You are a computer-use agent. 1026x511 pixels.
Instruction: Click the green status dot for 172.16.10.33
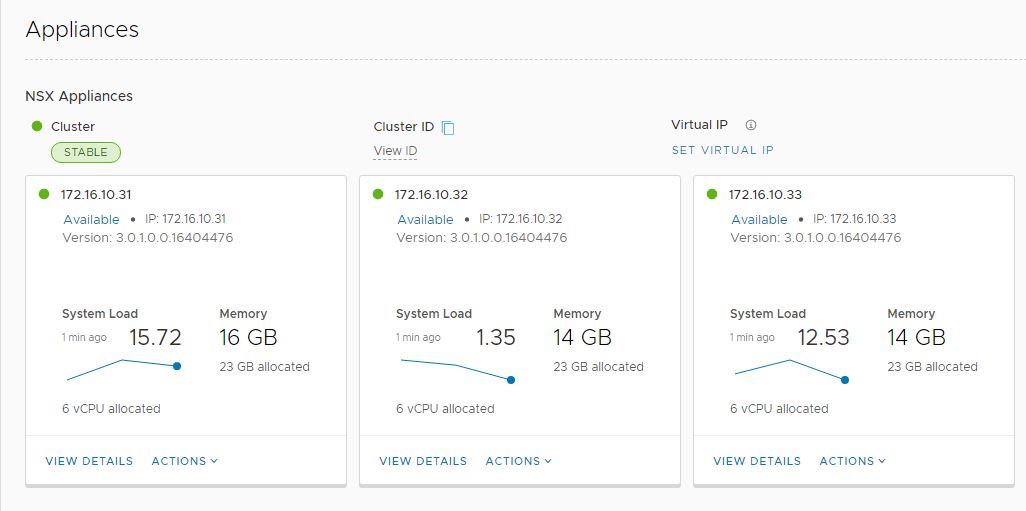click(712, 194)
